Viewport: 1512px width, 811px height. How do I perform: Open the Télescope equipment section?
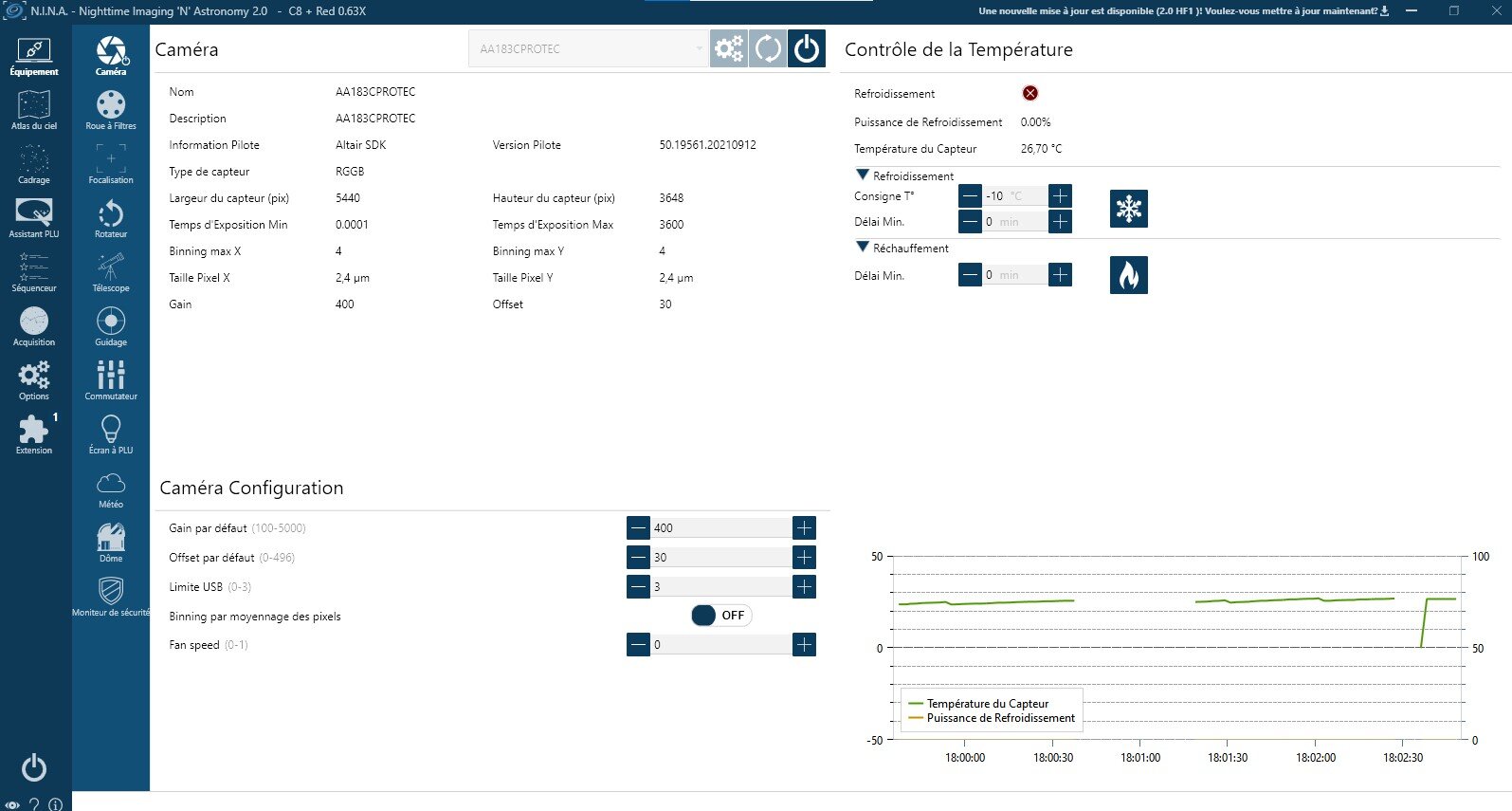(111, 272)
